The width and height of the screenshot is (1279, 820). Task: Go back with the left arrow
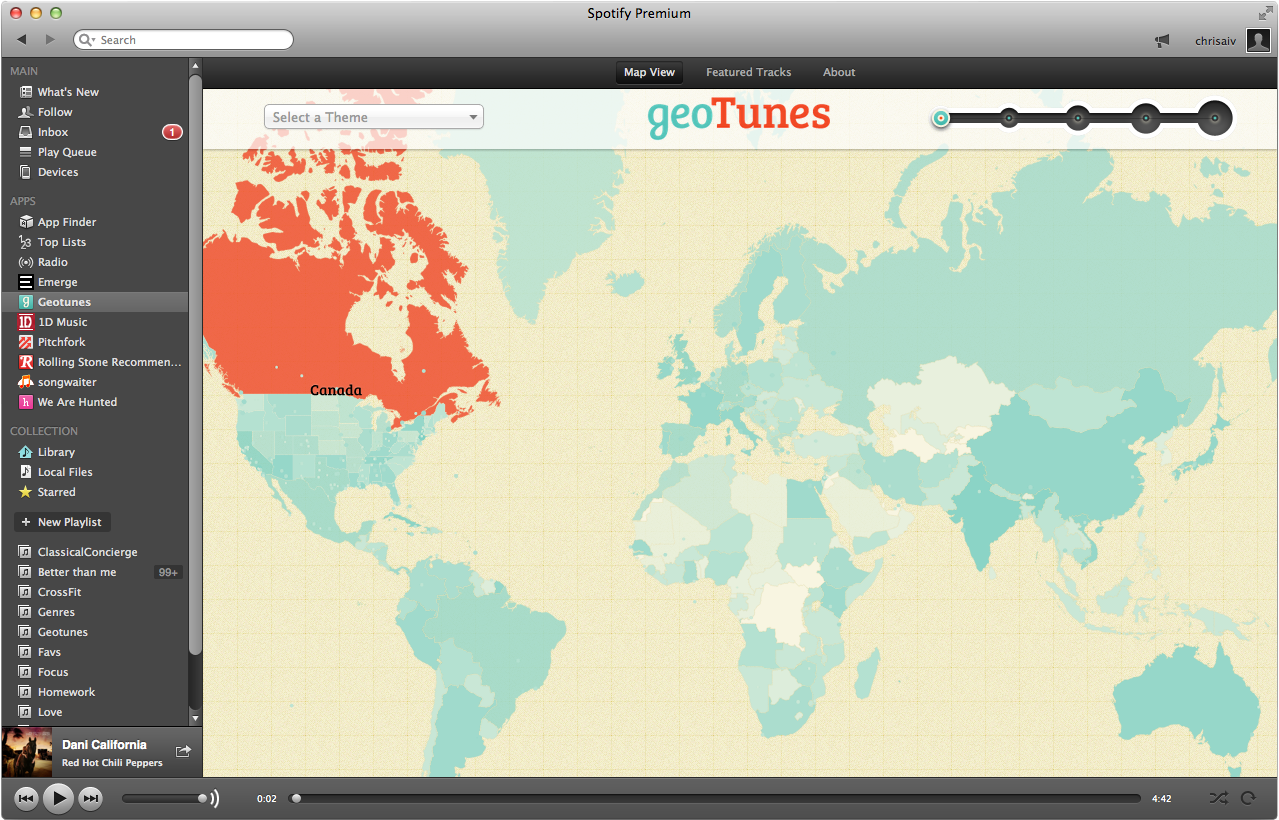[x=22, y=40]
